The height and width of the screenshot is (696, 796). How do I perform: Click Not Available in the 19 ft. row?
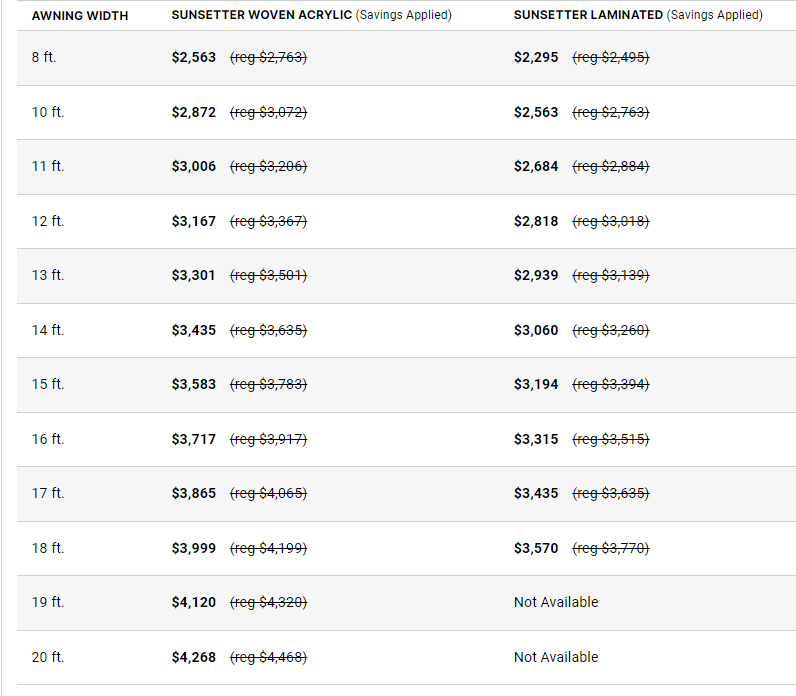[556, 602]
